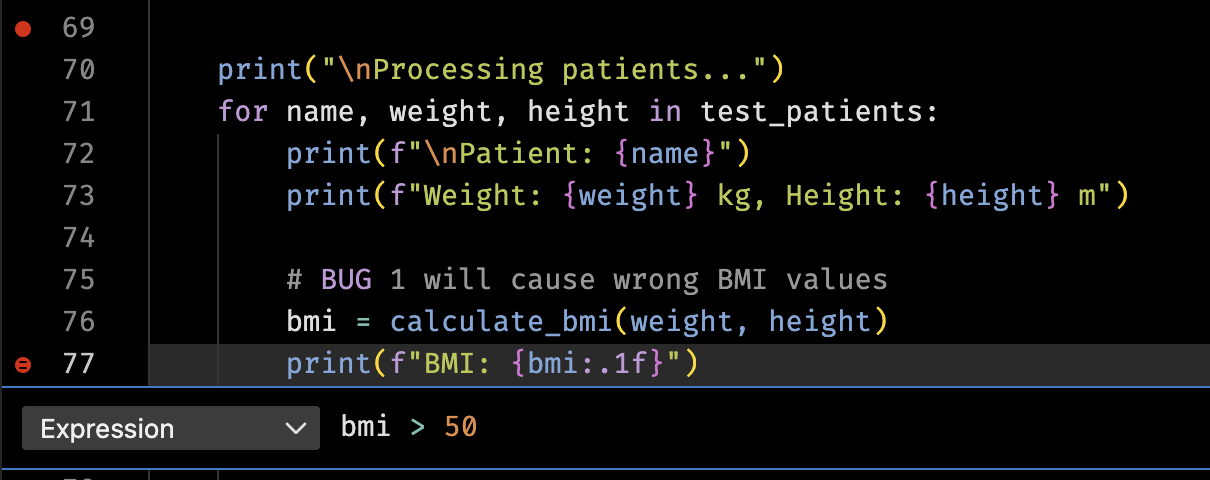Image resolution: width=1210 pixels, height=480 pixels.
Task: Click the chevron arrow in Expression dropdown
Action: pos(295,429)
